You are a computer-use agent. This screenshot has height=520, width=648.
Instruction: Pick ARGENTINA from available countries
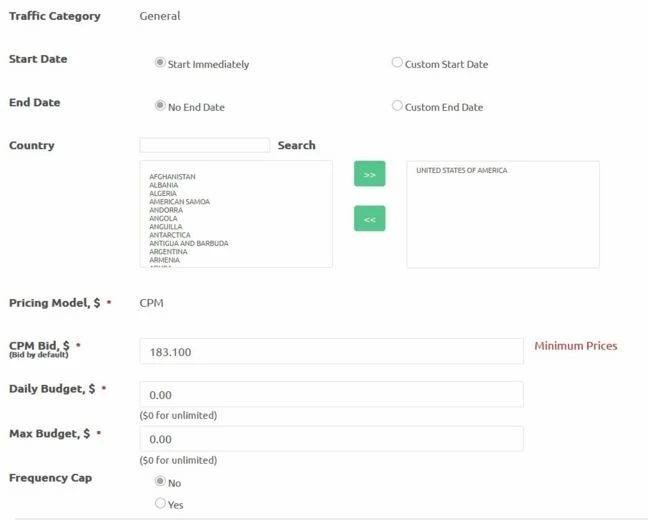pyautogui.click(x=168, y=252)
